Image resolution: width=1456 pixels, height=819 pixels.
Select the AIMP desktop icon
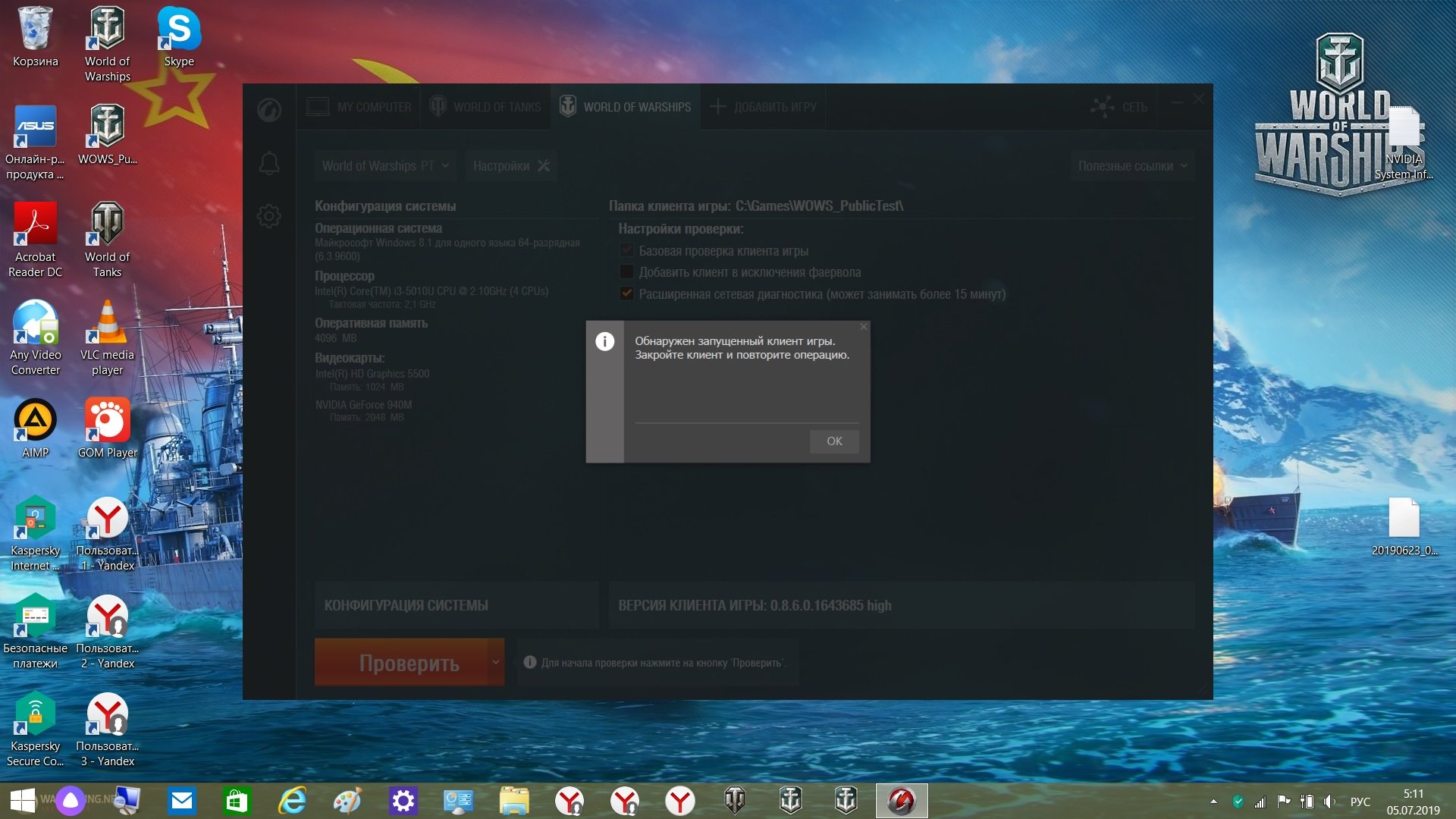pyautogui.click(x=35, y=428)
